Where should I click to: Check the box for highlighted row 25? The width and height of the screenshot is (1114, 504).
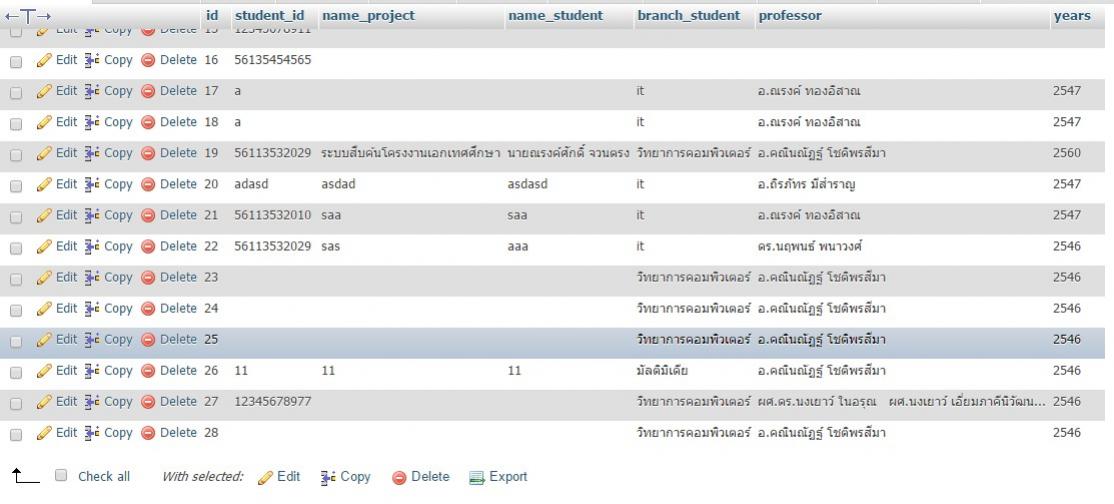[16, 341]
